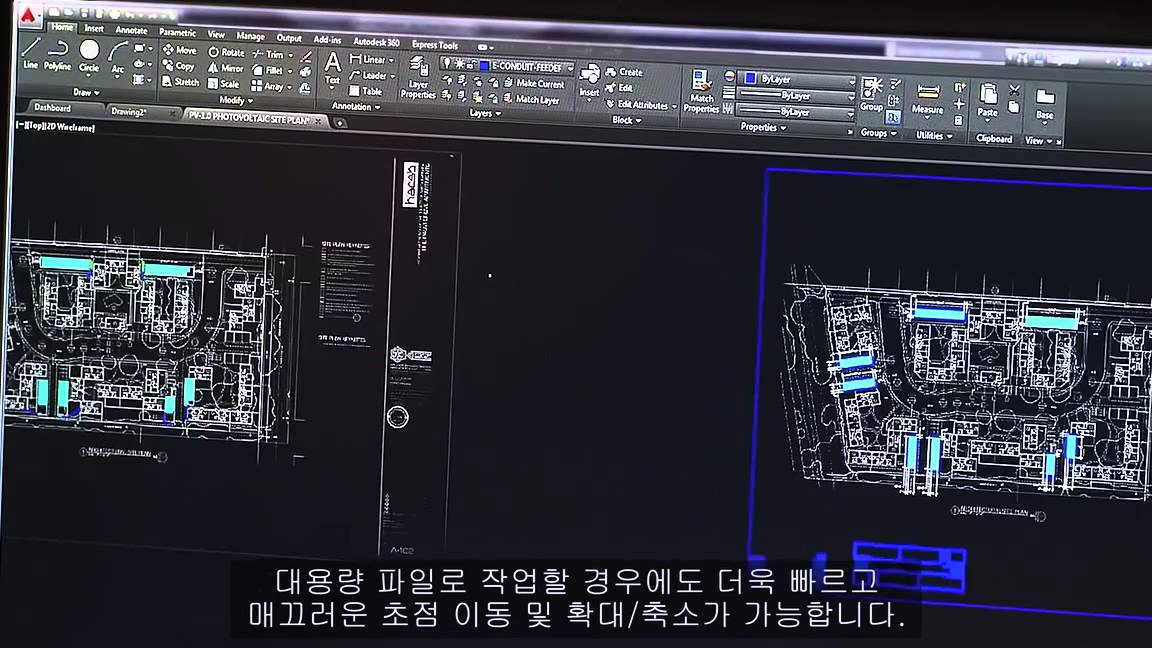Expand the Layers panel
This screenshot has width=1152, height=648.
tap(485, 113)
